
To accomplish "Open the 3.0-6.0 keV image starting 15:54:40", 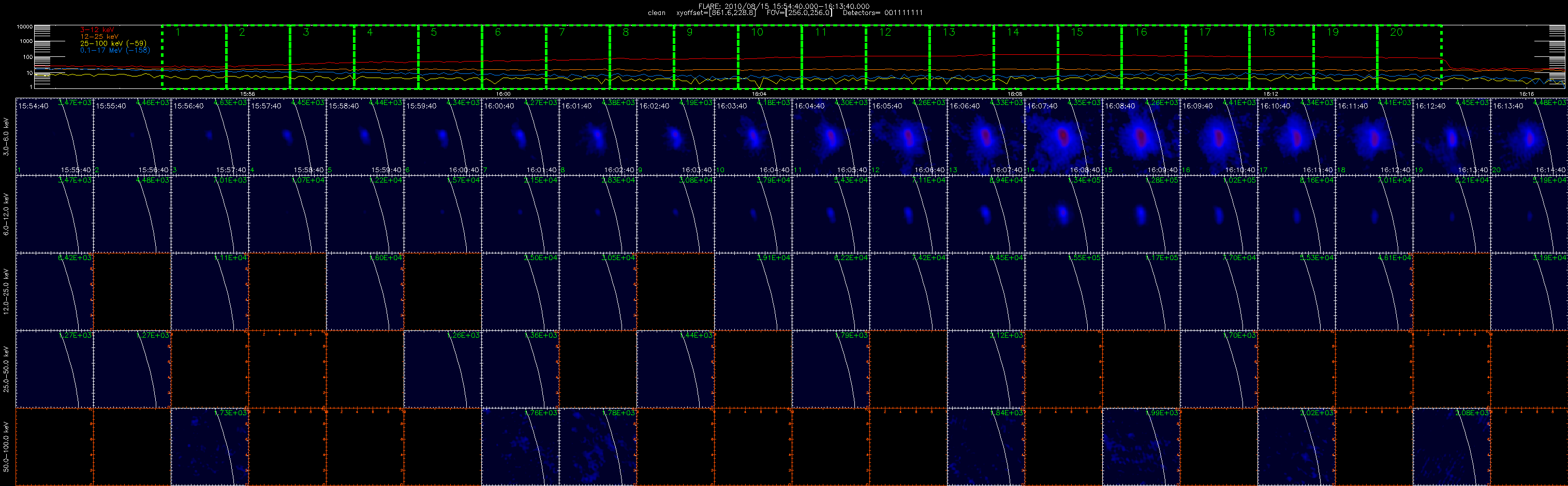I will [x=54, y=137].
